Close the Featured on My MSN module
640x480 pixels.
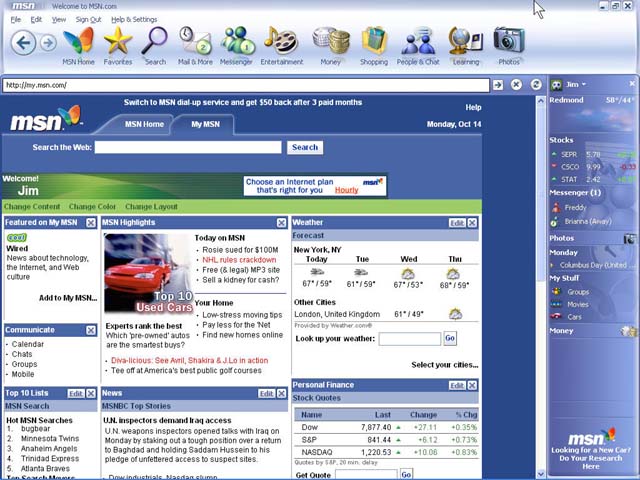point(91,222)
